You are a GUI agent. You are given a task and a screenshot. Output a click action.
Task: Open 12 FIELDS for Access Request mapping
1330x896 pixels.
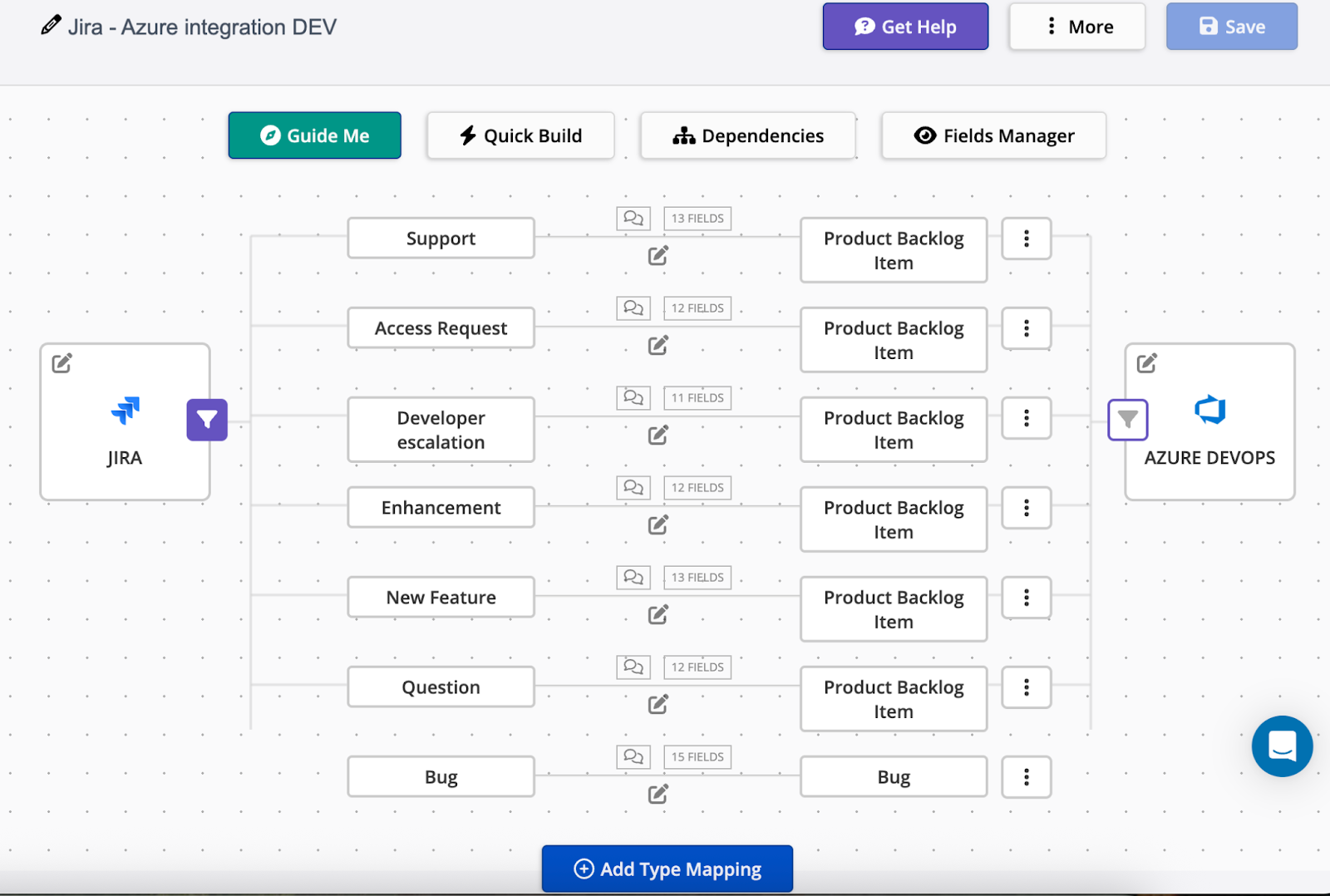tap(697, 308)
